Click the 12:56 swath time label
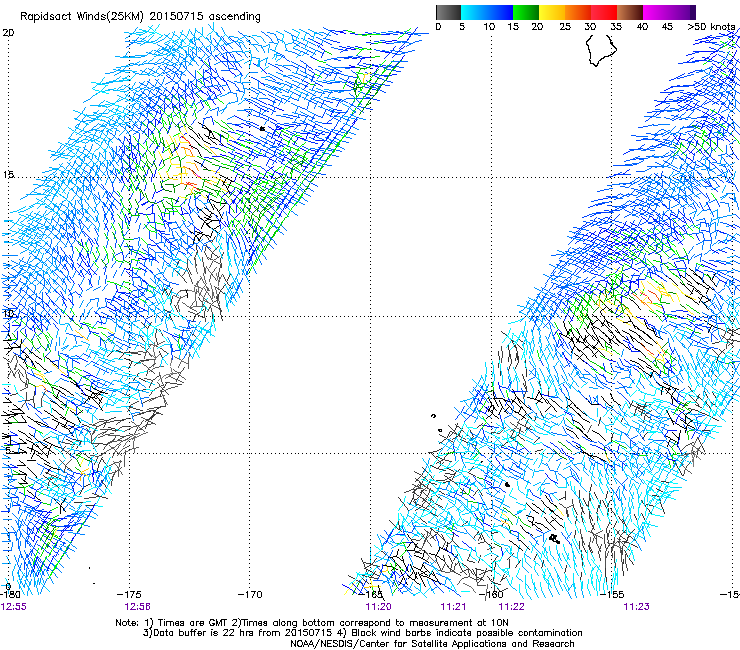Image resolution: width=740 pixels, height=650 pixels. (x=137, y=607)
